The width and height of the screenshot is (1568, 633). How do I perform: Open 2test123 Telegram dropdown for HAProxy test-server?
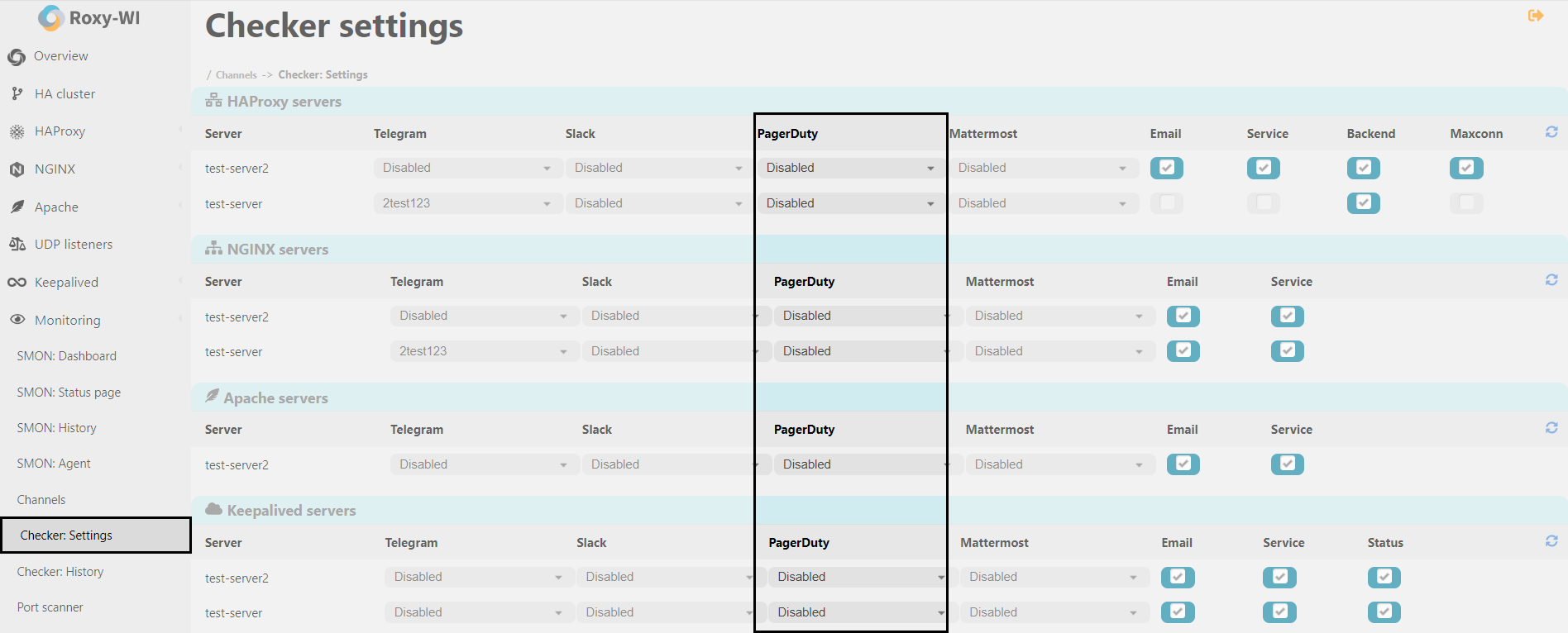tap(466, 203)
